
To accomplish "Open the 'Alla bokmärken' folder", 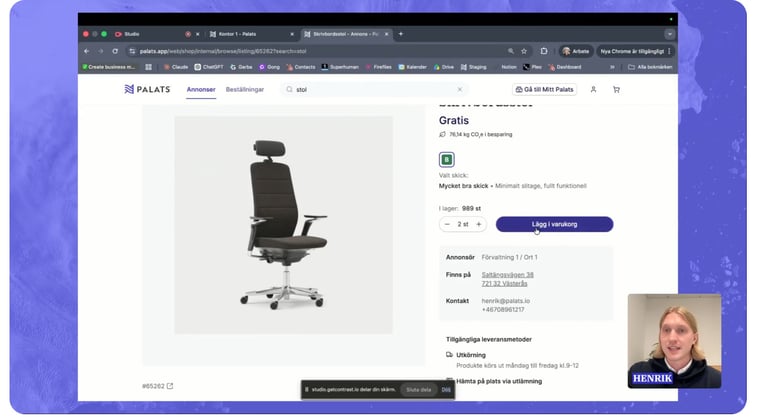I will (650, 67).
